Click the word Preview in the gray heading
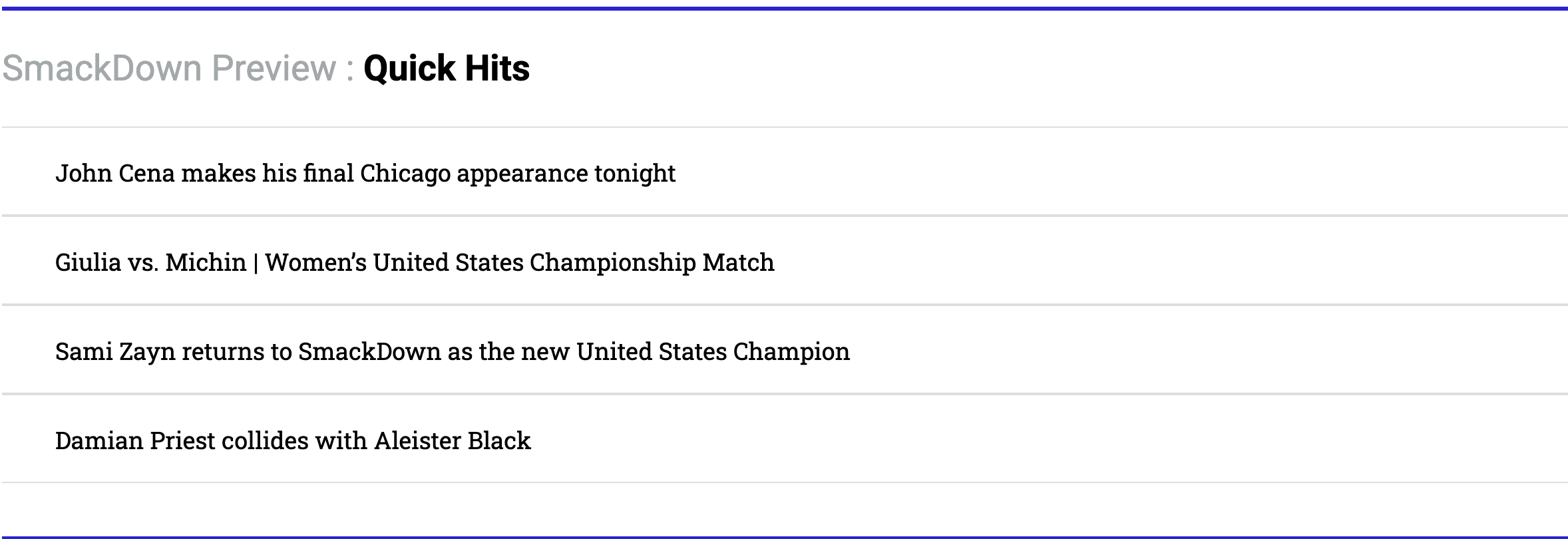1568x539 pixels. (274, 69)
